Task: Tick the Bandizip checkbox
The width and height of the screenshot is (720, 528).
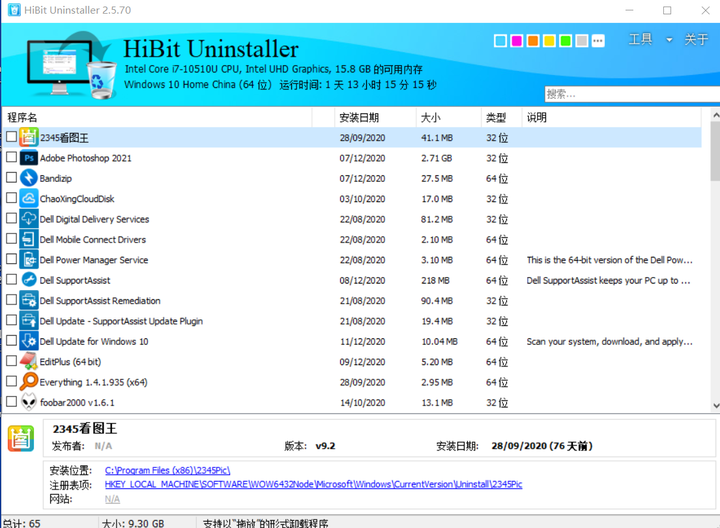Action: pyautogui.click(x=11, y=177)
